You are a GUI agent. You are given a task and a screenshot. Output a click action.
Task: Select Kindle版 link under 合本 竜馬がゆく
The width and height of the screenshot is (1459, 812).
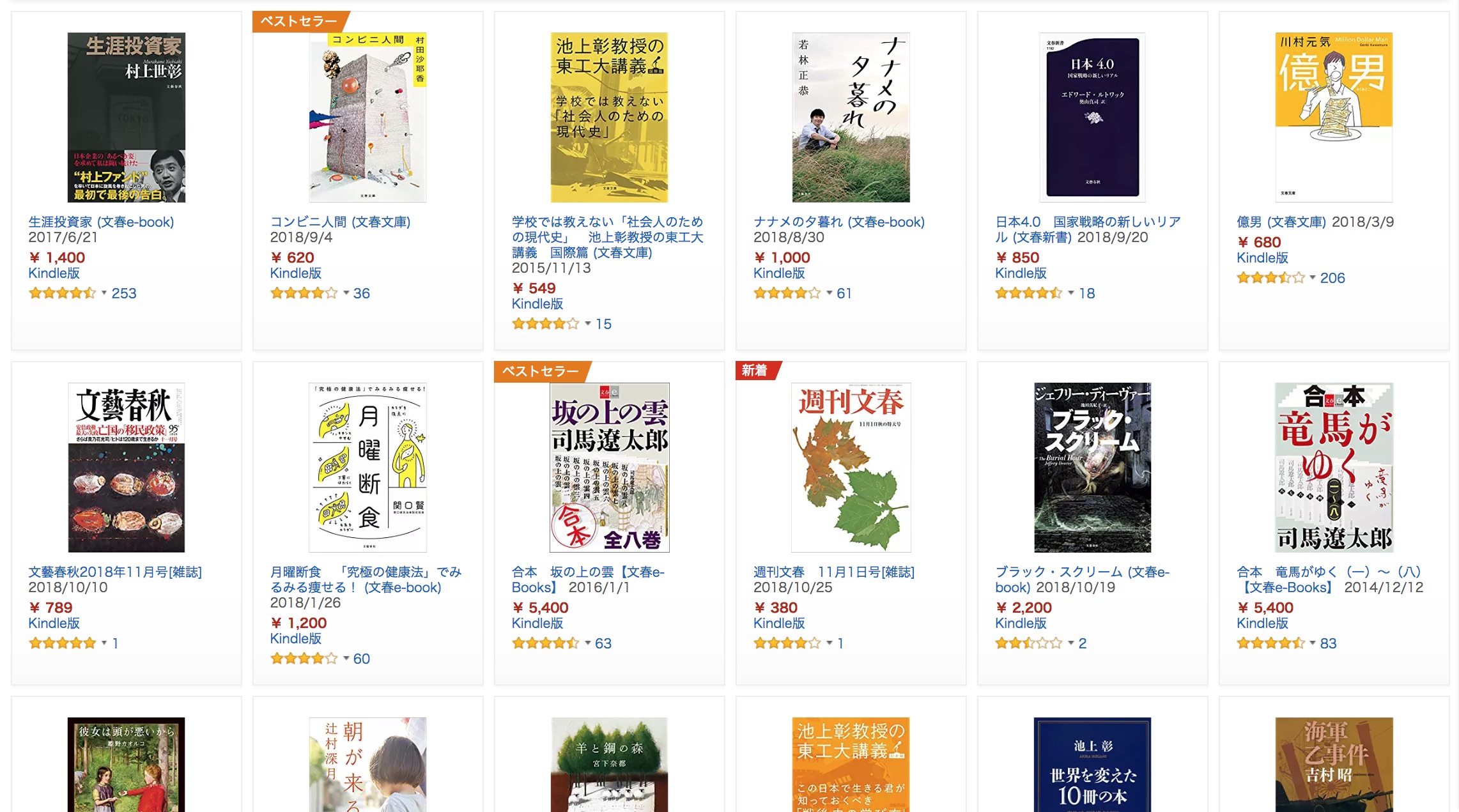pos(1262,623)
